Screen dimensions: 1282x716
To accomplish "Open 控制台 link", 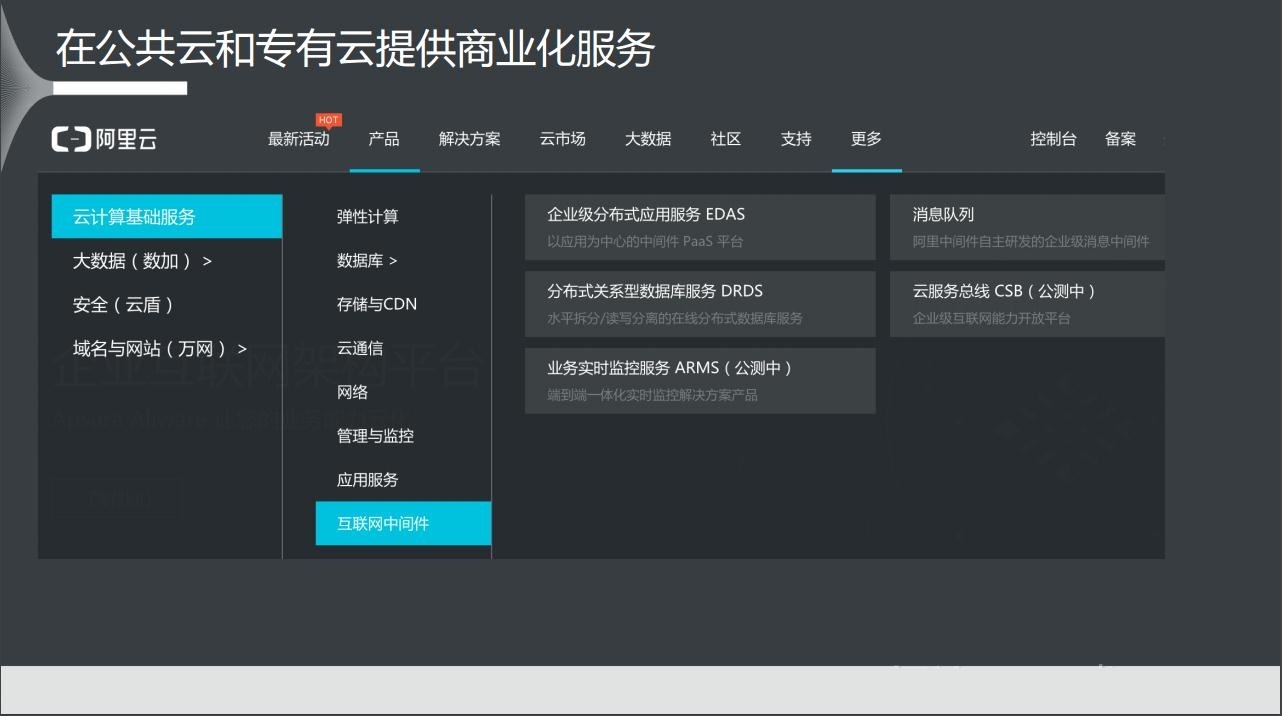I will (x=1053, y=139).
